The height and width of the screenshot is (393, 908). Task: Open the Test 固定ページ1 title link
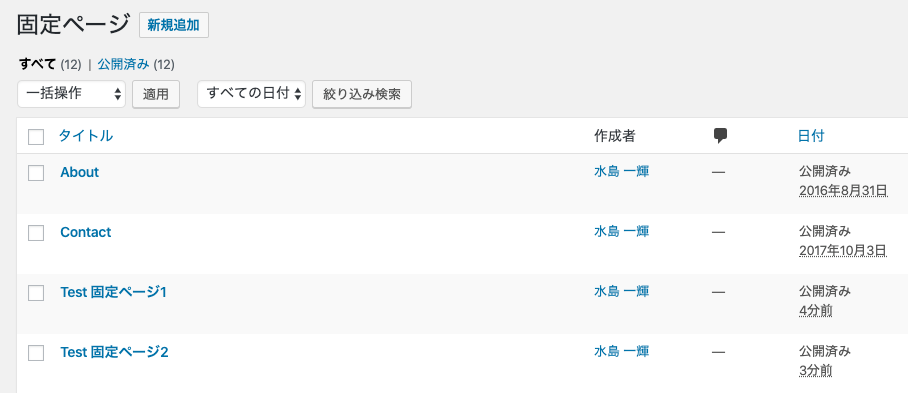(x=114, y=292)
